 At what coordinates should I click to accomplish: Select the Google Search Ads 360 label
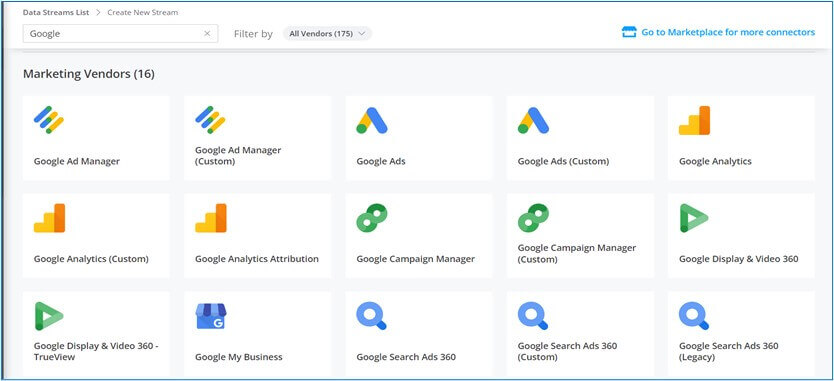pos(406,357)
